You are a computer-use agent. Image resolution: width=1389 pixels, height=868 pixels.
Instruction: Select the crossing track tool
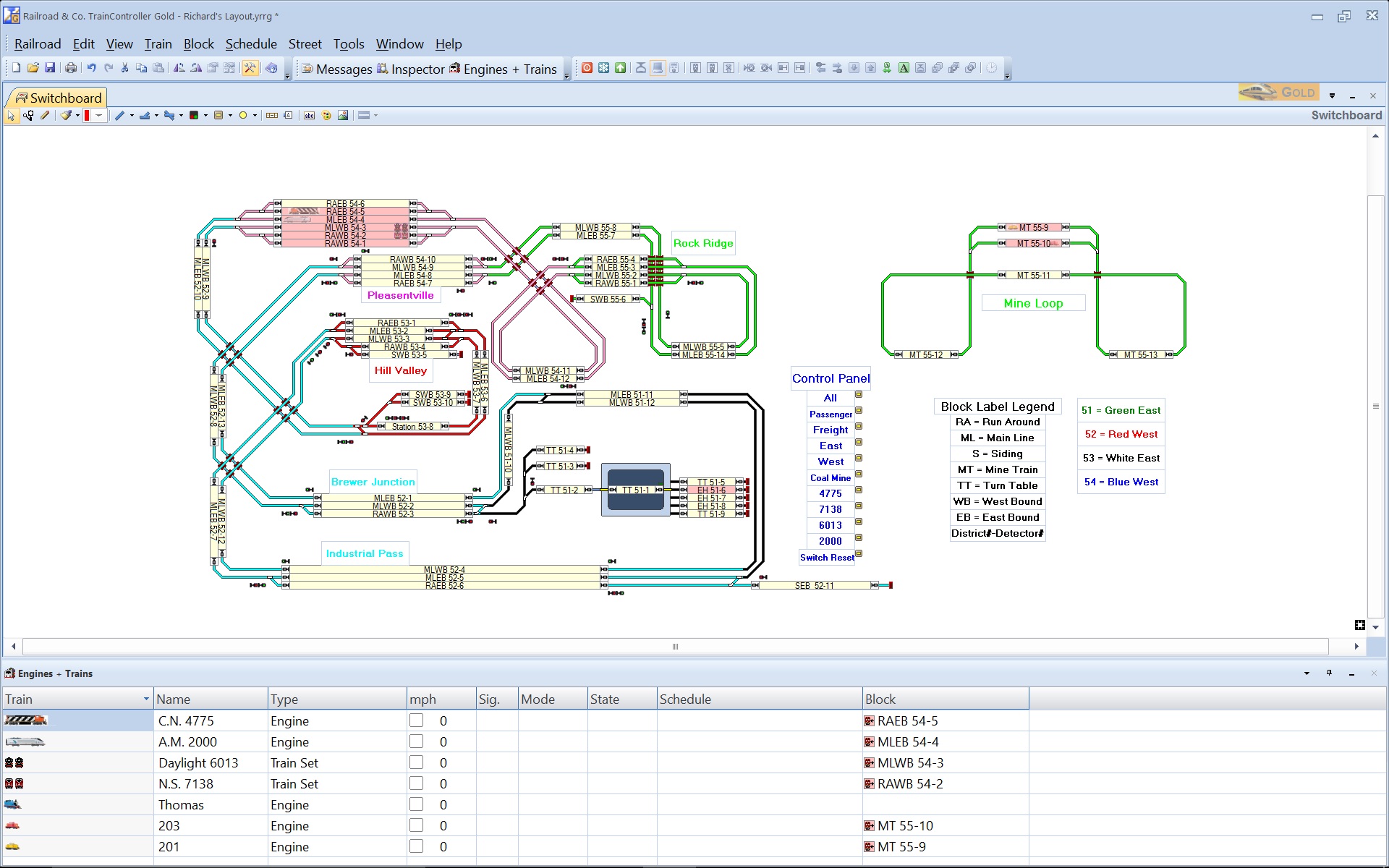click(x=169, y=115)
